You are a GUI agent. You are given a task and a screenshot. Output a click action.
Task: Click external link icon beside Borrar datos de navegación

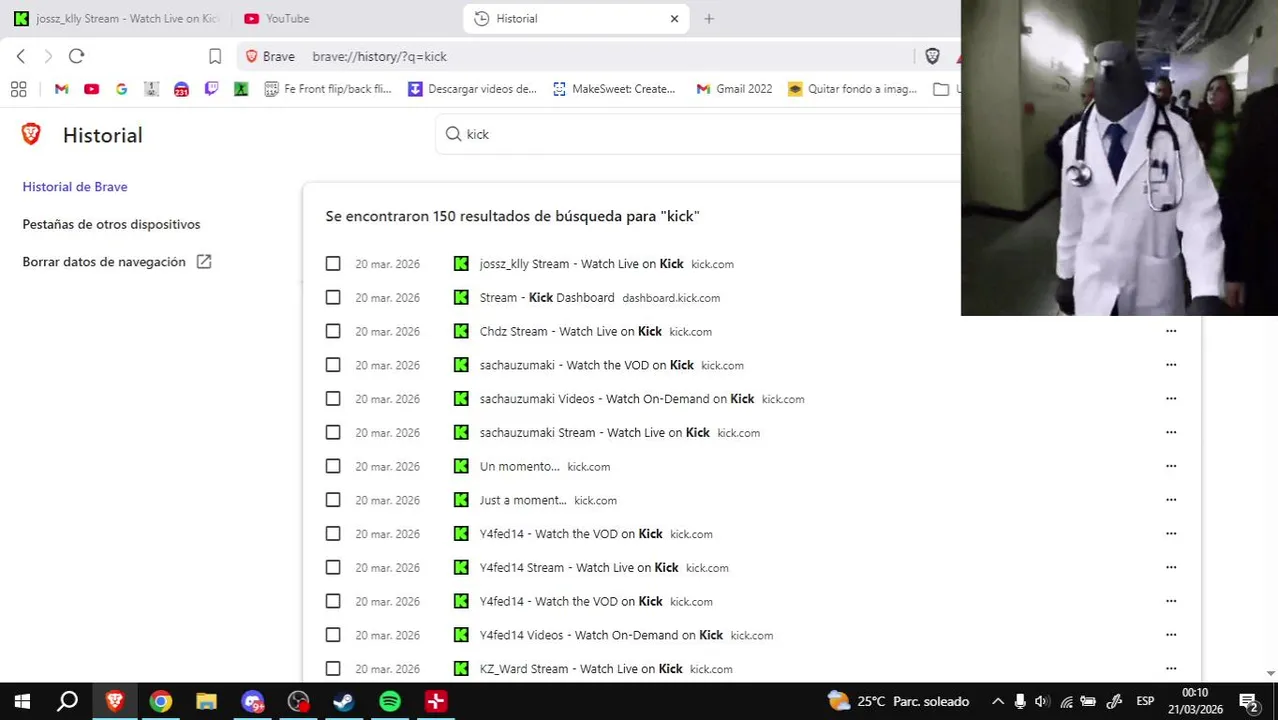click(x=204, y=262)
